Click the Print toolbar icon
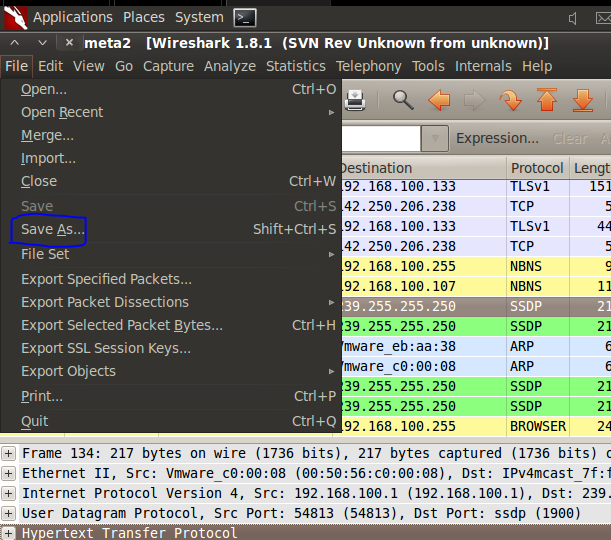The image size is (611, 540). coord(355,100)
